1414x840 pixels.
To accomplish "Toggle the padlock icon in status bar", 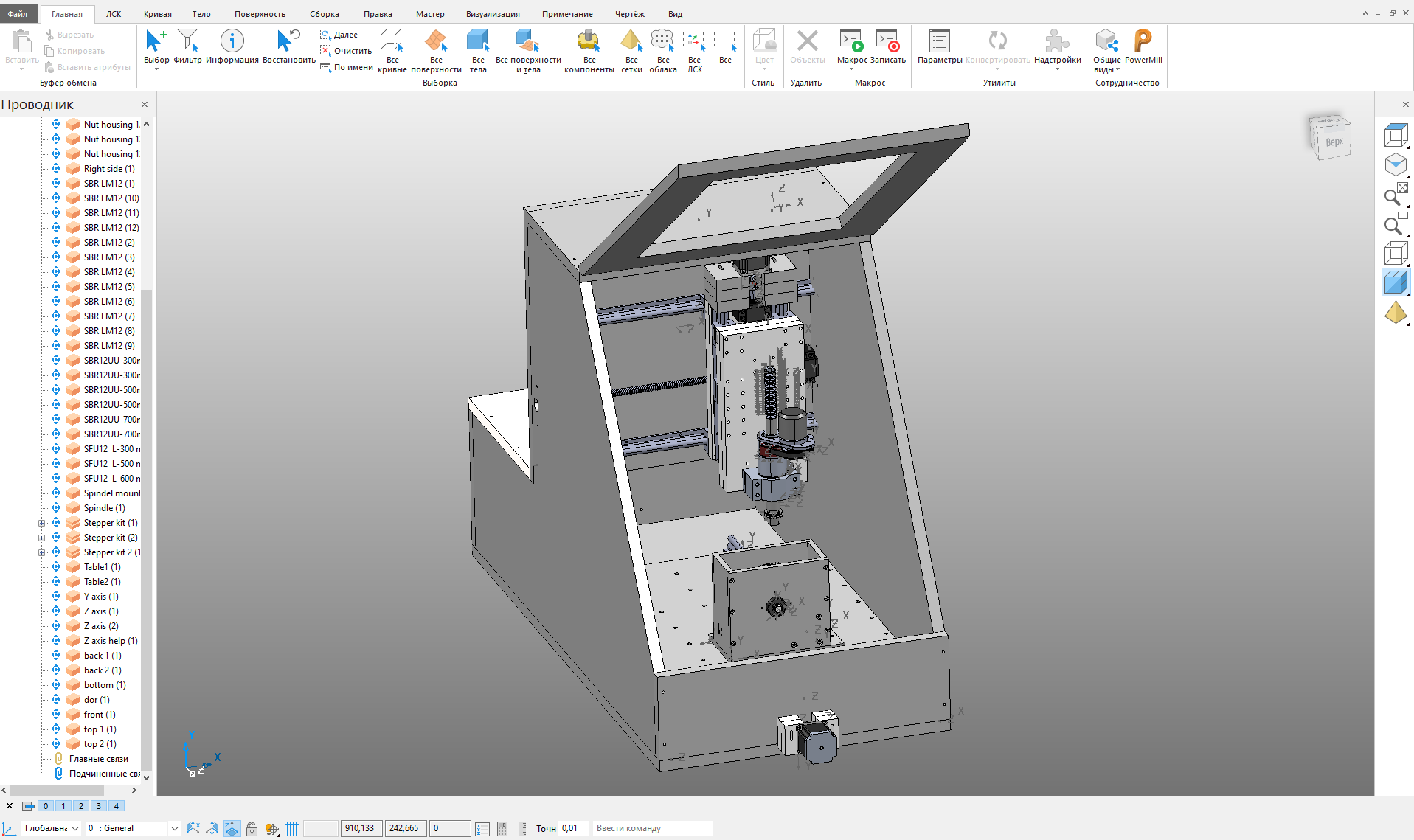I will point(252,828).
